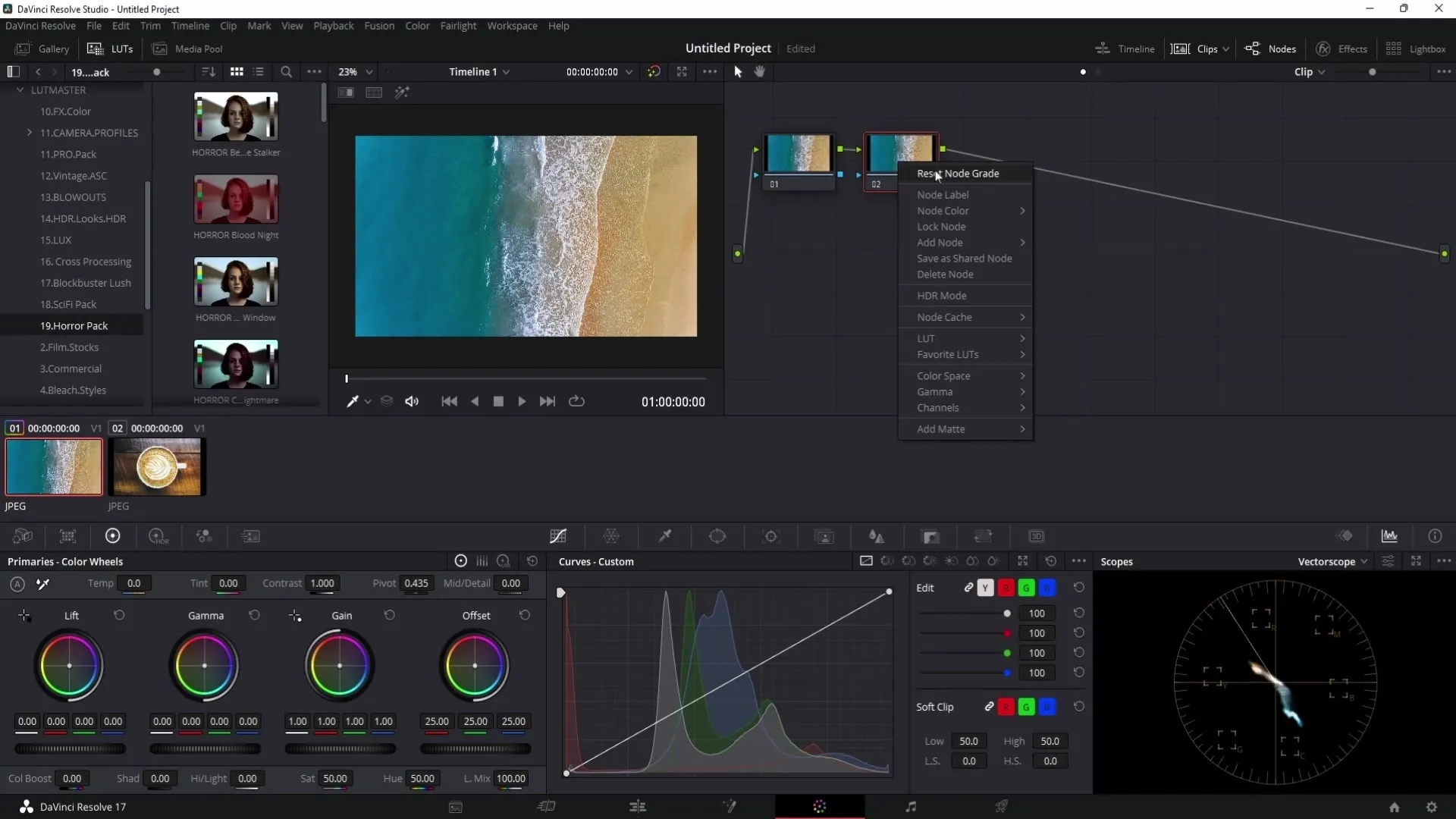Expand the Add Node submenu
Screen dimensions: 1456x819
[967, 242]
